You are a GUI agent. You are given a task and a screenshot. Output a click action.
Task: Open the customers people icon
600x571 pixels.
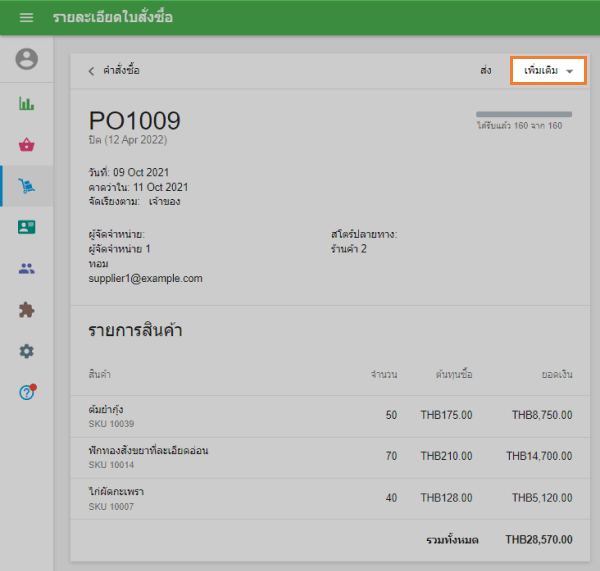(x=27, y=268)
